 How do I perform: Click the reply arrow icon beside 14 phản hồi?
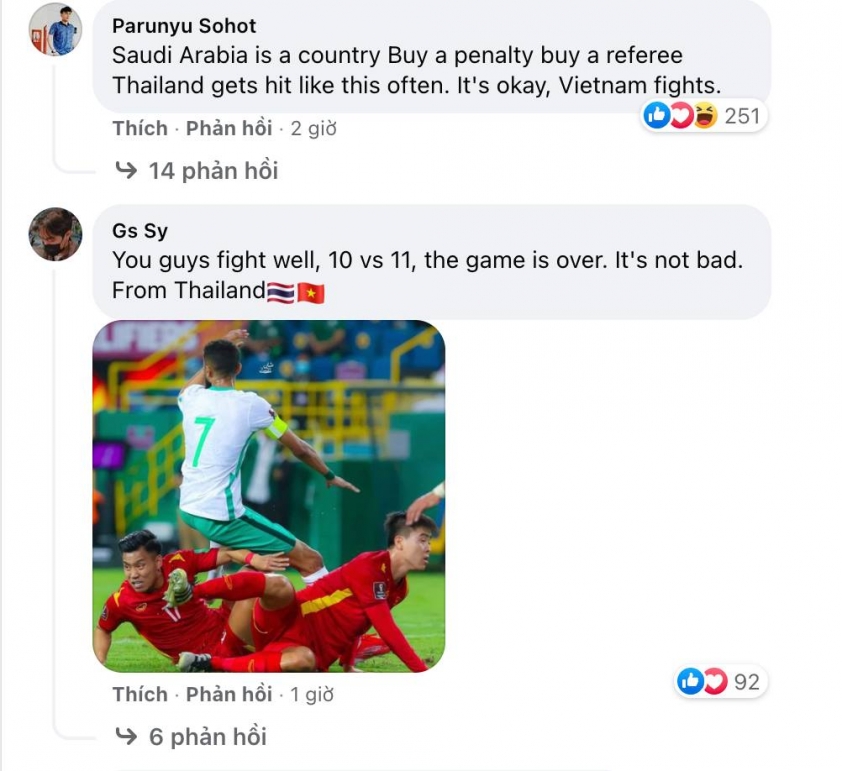(127, 170)
